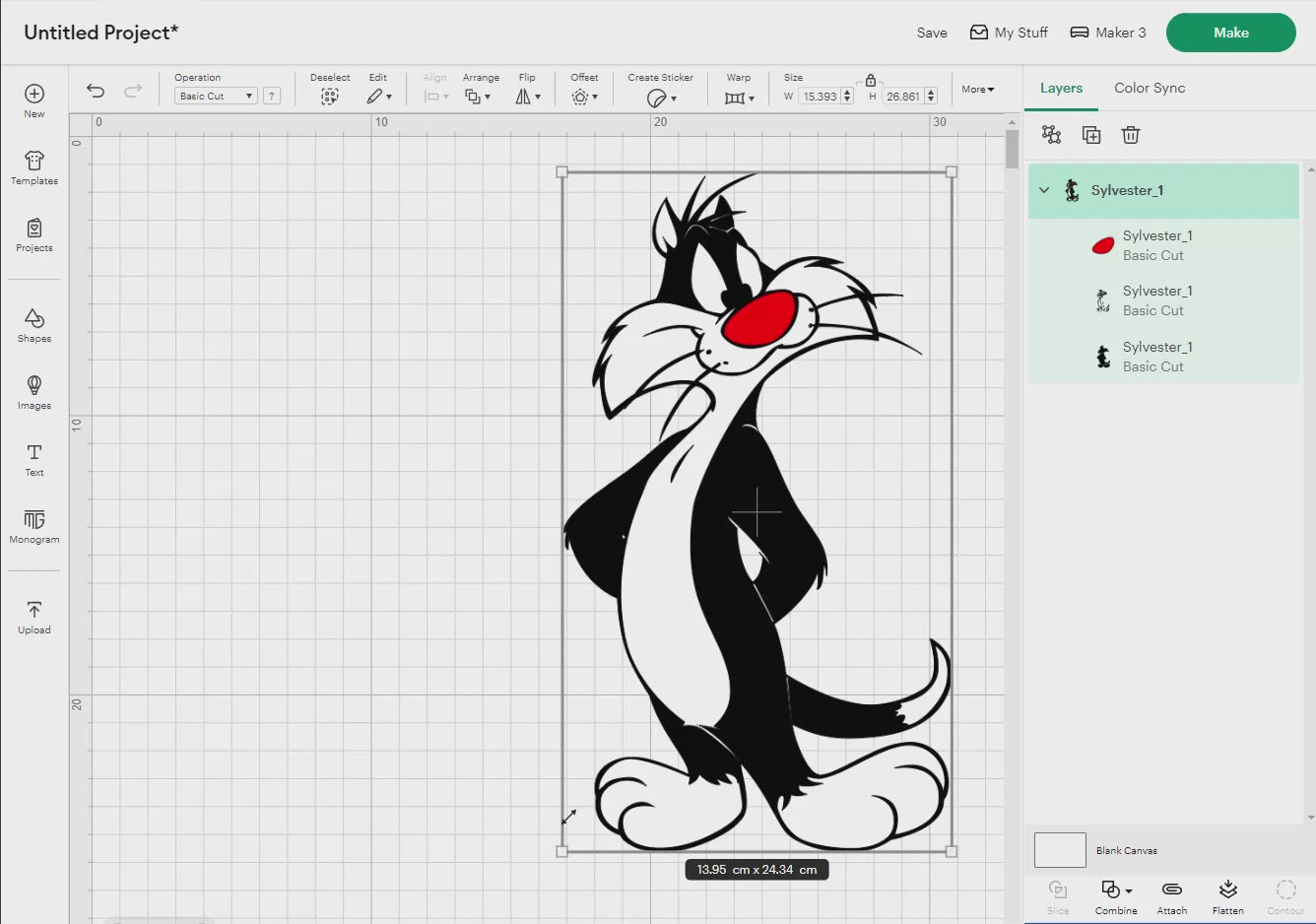Switch to the Color Sync tab
The height and width of the screenshot is (924, 1316).
(x=1150, y=88)
